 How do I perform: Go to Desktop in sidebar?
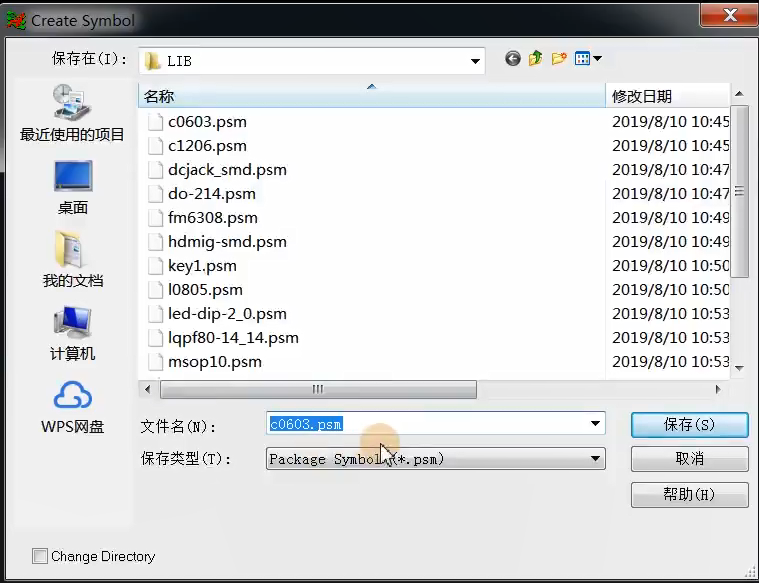point(72,187)
